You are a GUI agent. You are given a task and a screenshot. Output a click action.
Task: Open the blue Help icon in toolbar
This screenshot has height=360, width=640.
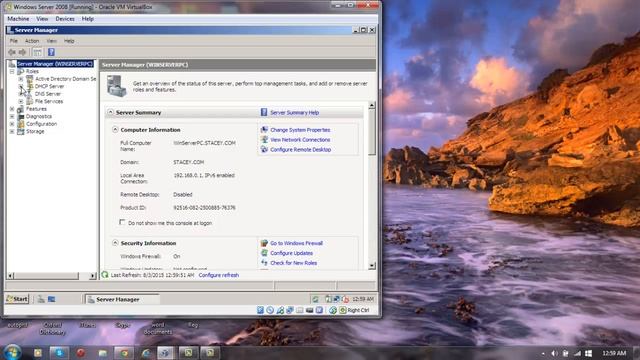[51, 52]
